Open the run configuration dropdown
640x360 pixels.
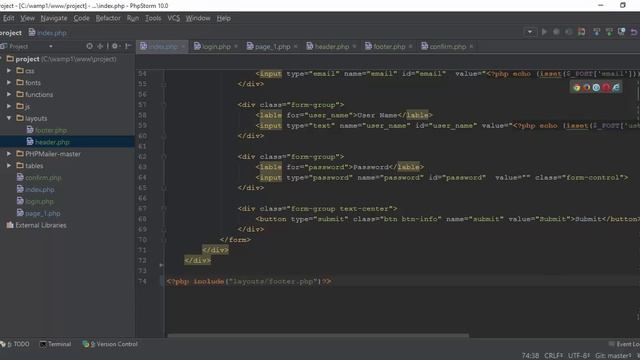coord(530,32)
